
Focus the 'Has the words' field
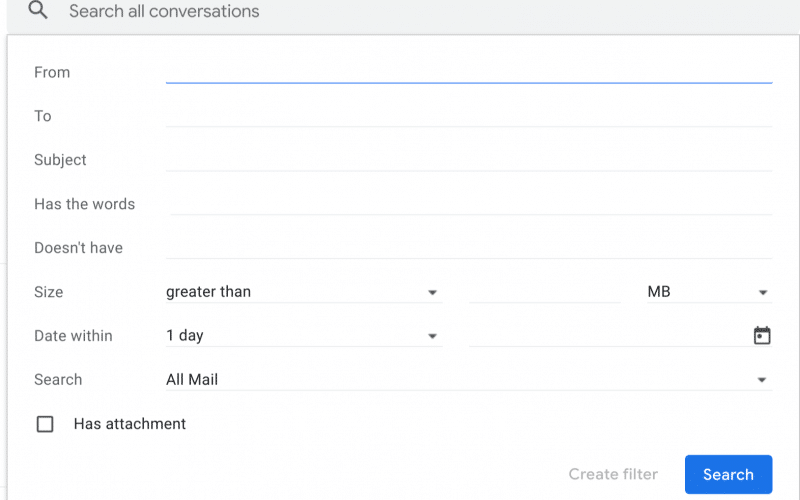click(470, 204)
